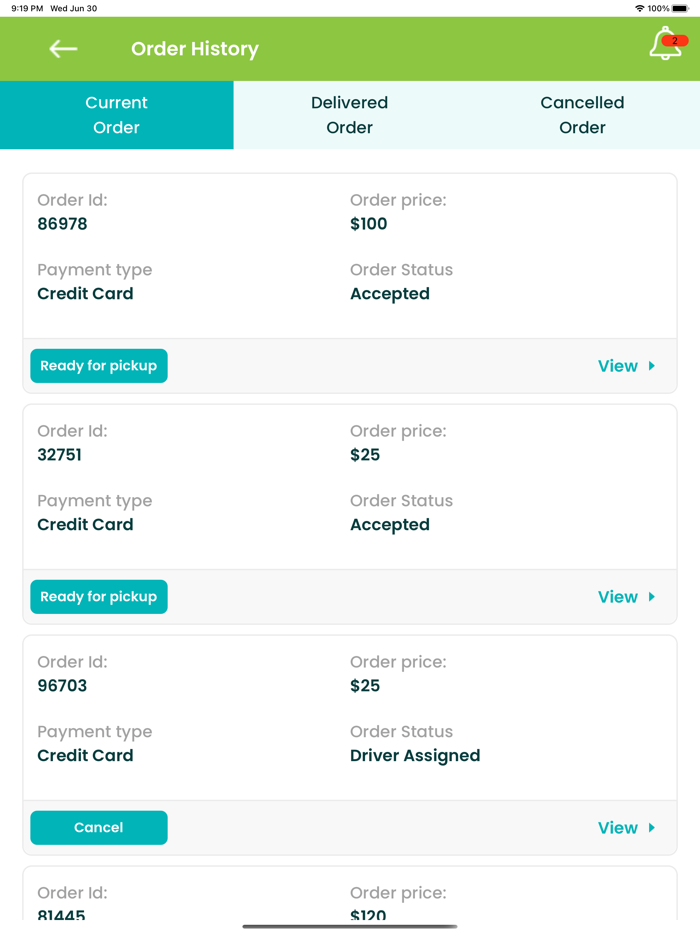Tap the home indicator bar at the bottom
The width and height of the screenshot is (700, 934).
pyautogui.click(x=350, y=925)
